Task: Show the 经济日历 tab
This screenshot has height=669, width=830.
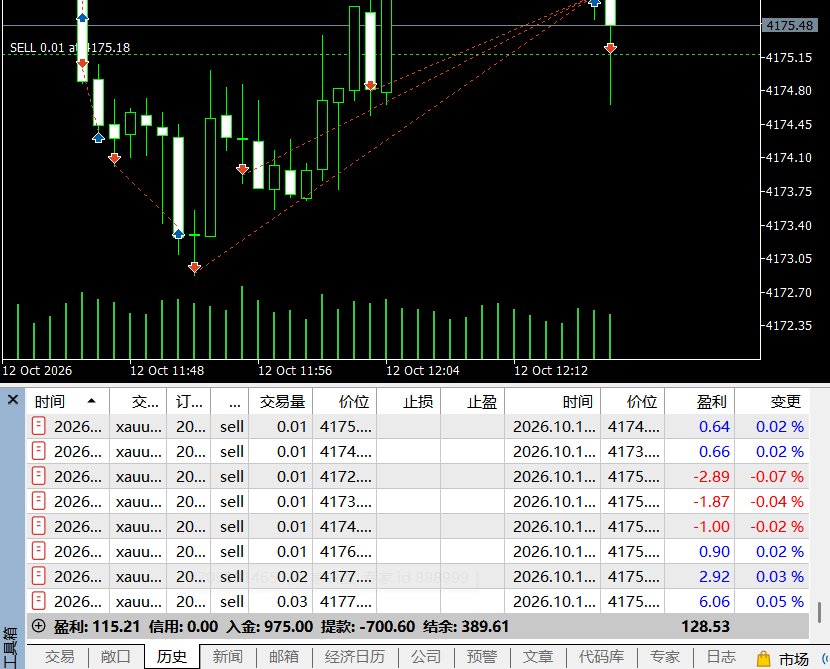Action: pos(355,657)
